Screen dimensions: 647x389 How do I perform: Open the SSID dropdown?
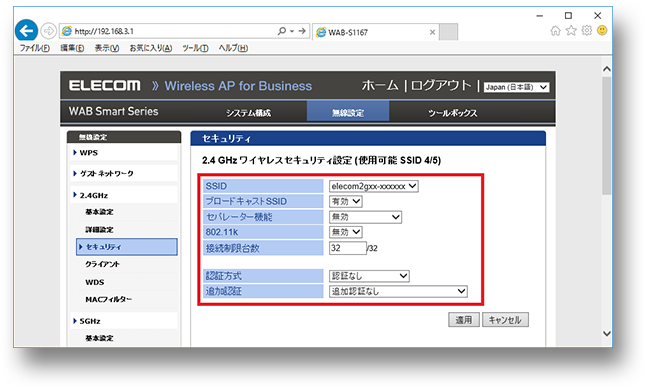coord(374,186)
